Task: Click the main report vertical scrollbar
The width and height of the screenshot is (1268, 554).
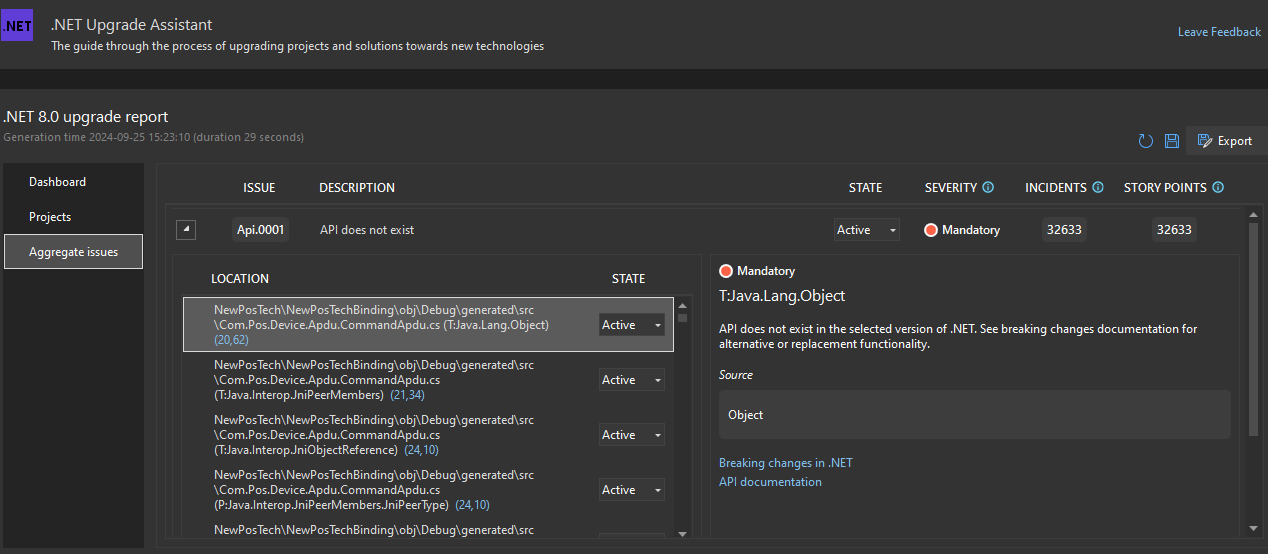Action: pos(1254,329)
